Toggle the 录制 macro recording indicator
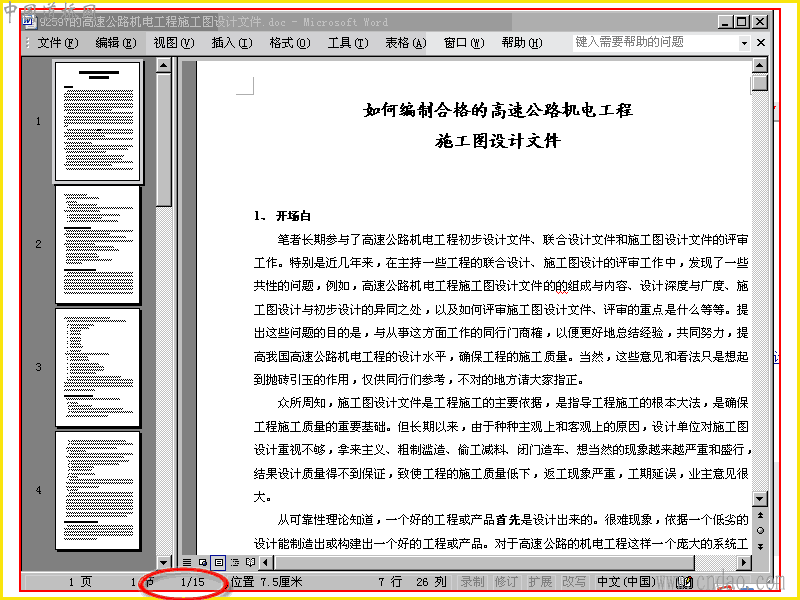800x600 pixels. point(472,582)
